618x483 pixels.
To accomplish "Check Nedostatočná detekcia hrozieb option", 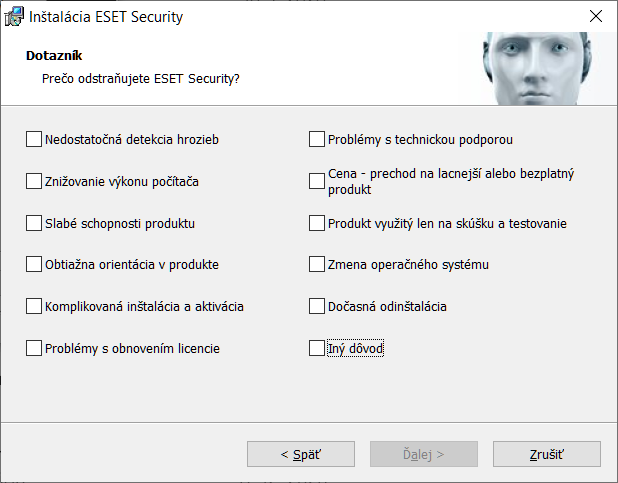I will coord(34,139).
